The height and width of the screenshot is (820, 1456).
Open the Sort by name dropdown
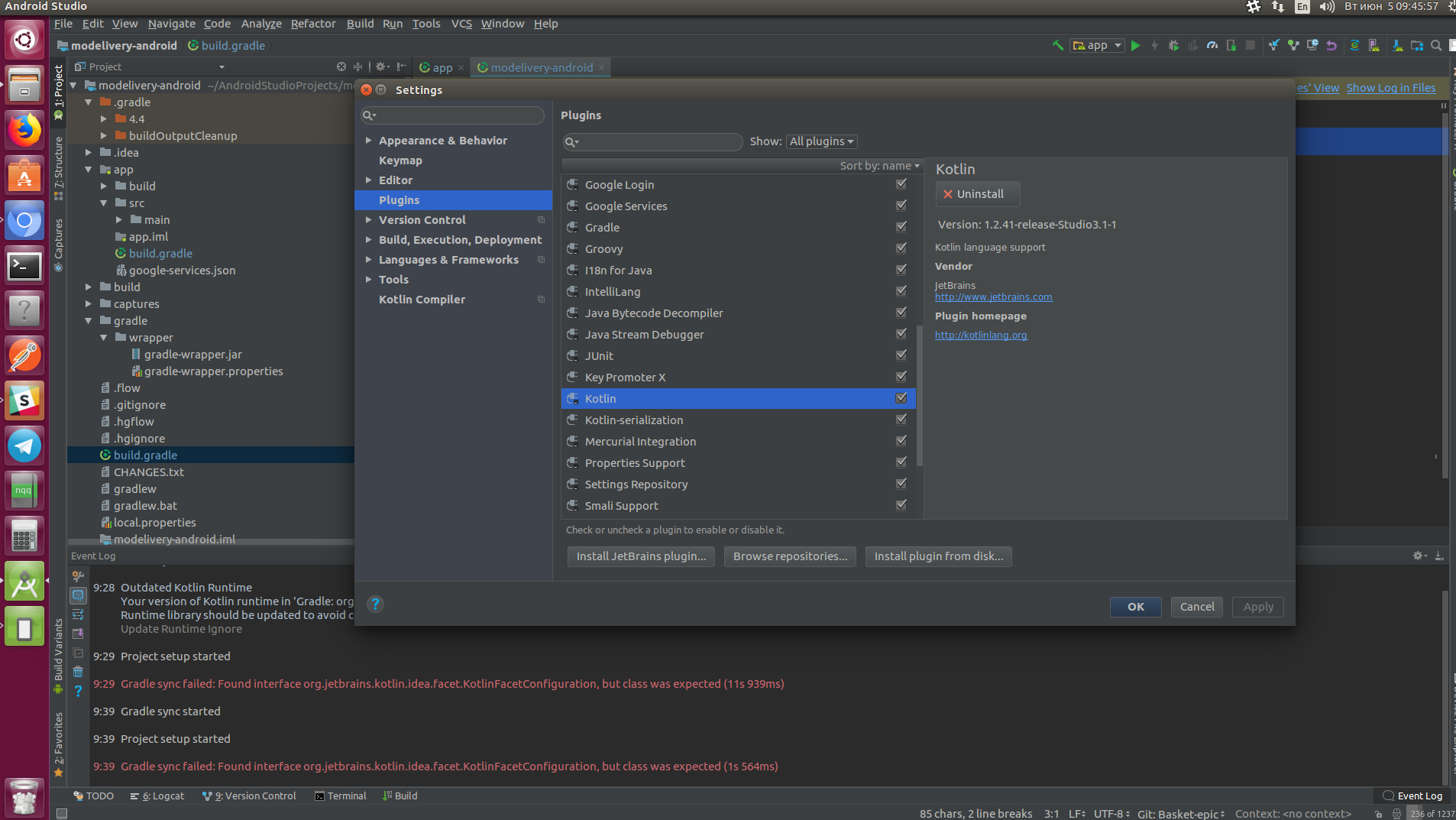(x=879, y=166)
